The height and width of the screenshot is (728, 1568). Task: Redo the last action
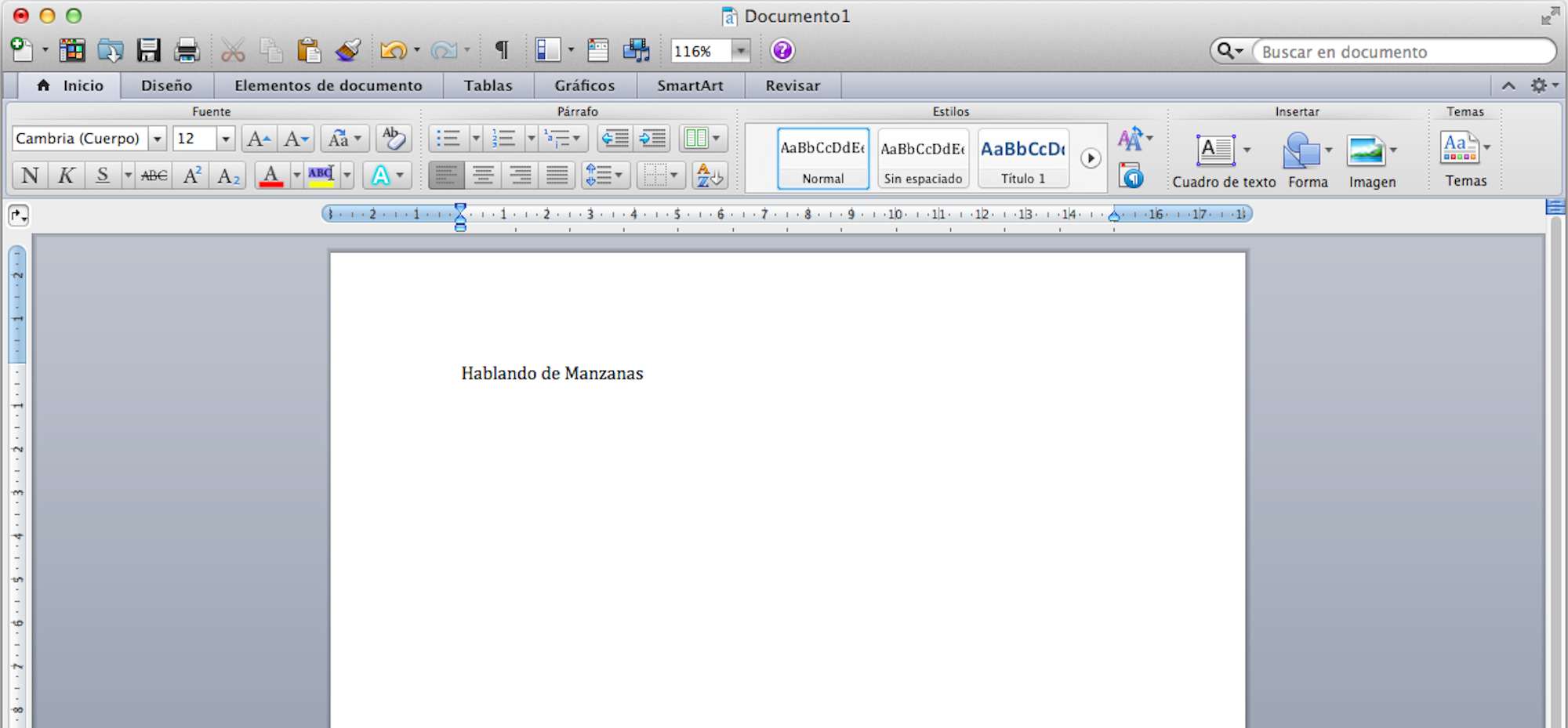pyautogui.click(x=444, y=50)
